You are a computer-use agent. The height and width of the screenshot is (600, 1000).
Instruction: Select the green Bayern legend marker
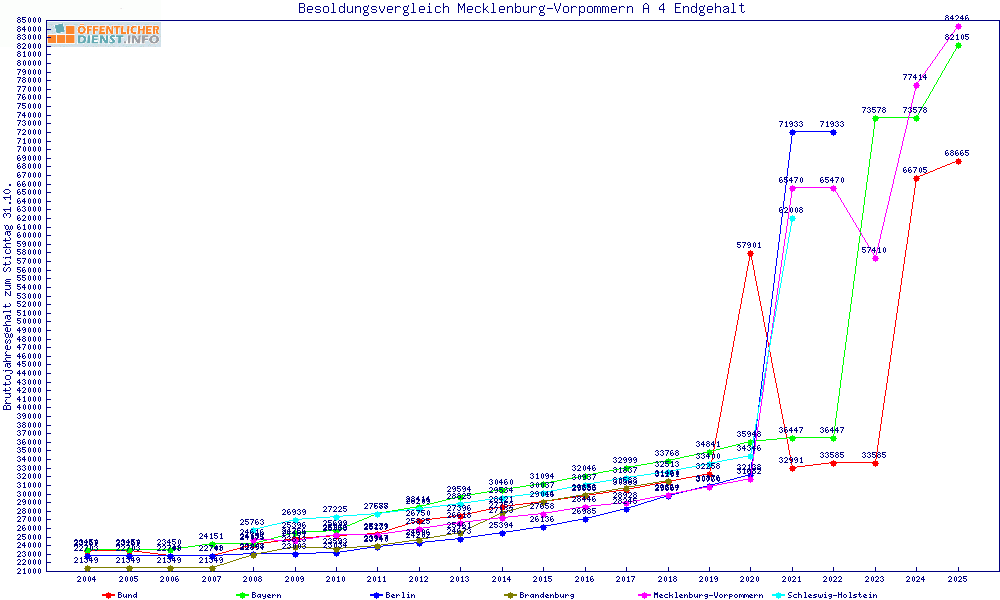pyautogui.click(x=242, y=595)
